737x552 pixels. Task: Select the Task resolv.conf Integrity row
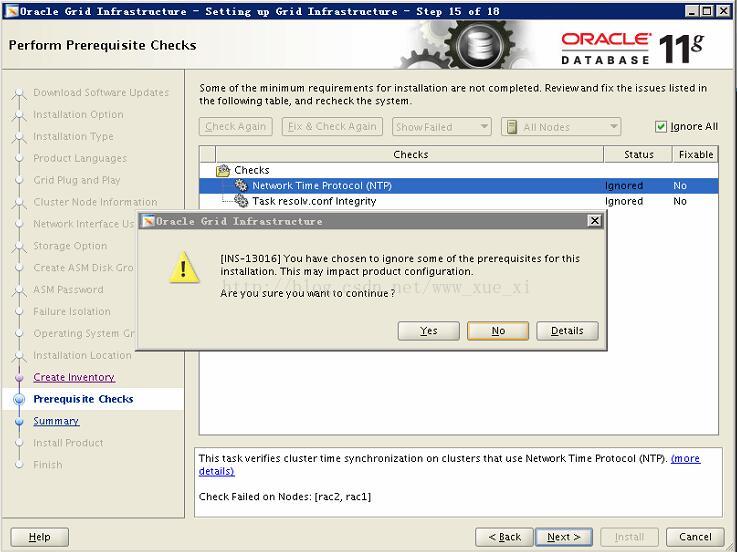tap(458, 201)
